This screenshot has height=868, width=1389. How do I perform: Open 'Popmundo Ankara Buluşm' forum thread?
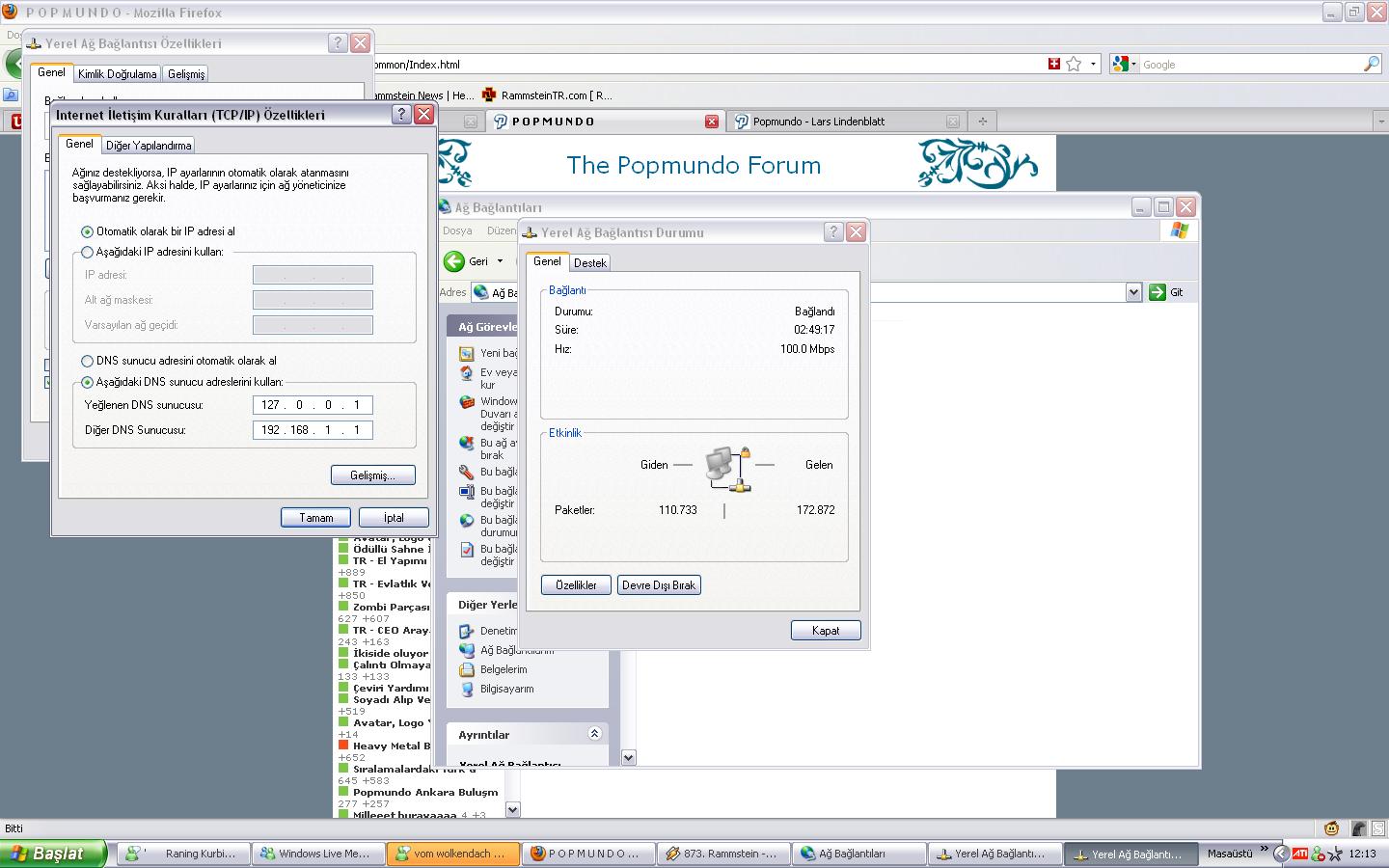pyautogui.click(x=425, y=793)
